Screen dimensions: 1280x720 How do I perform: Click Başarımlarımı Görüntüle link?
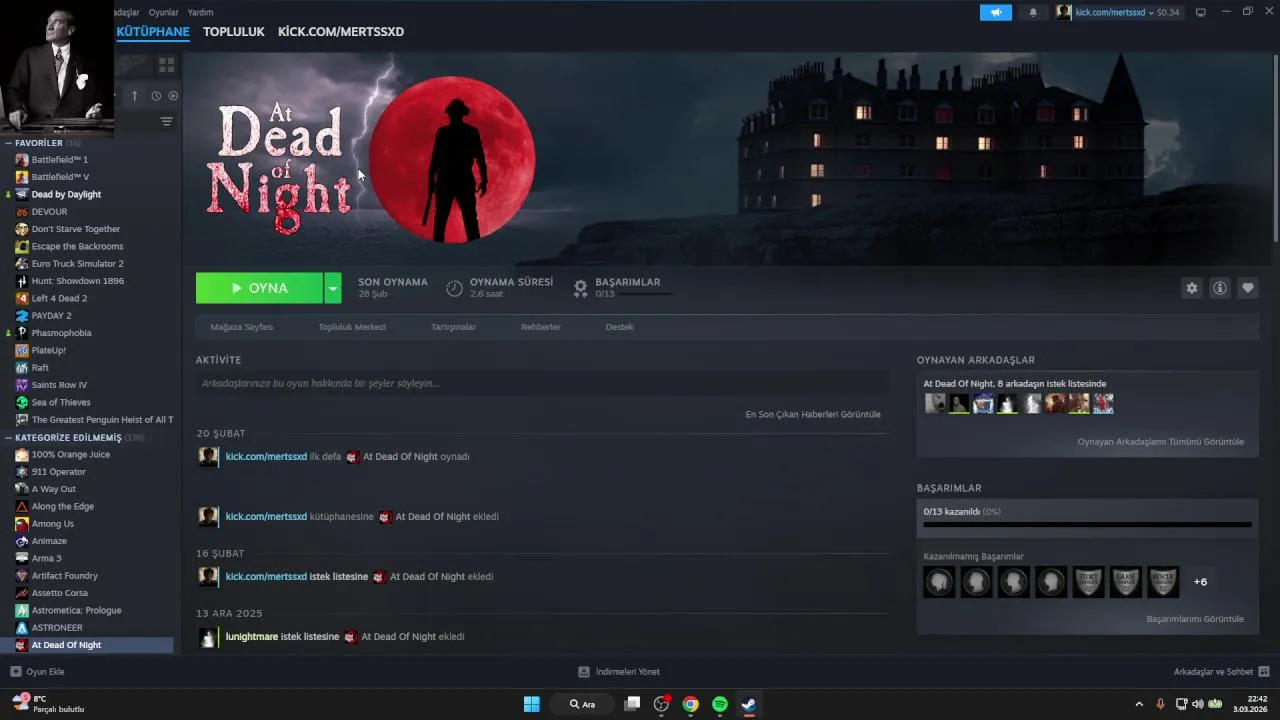point(1195,619)
